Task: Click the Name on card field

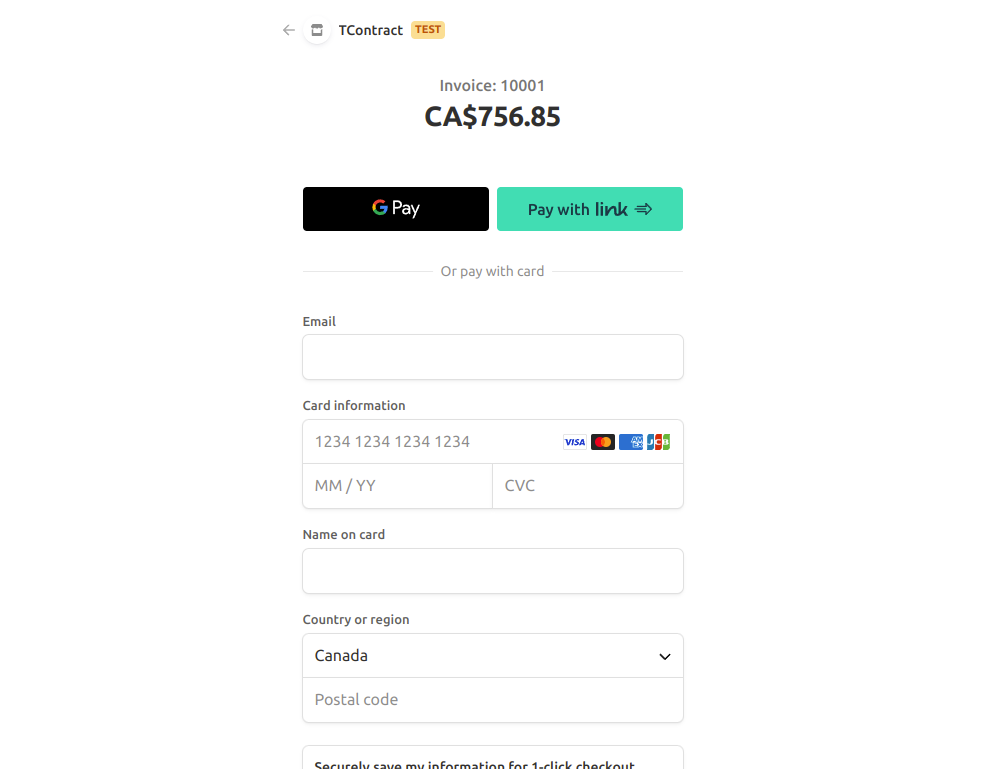Action: click(493, 571)
